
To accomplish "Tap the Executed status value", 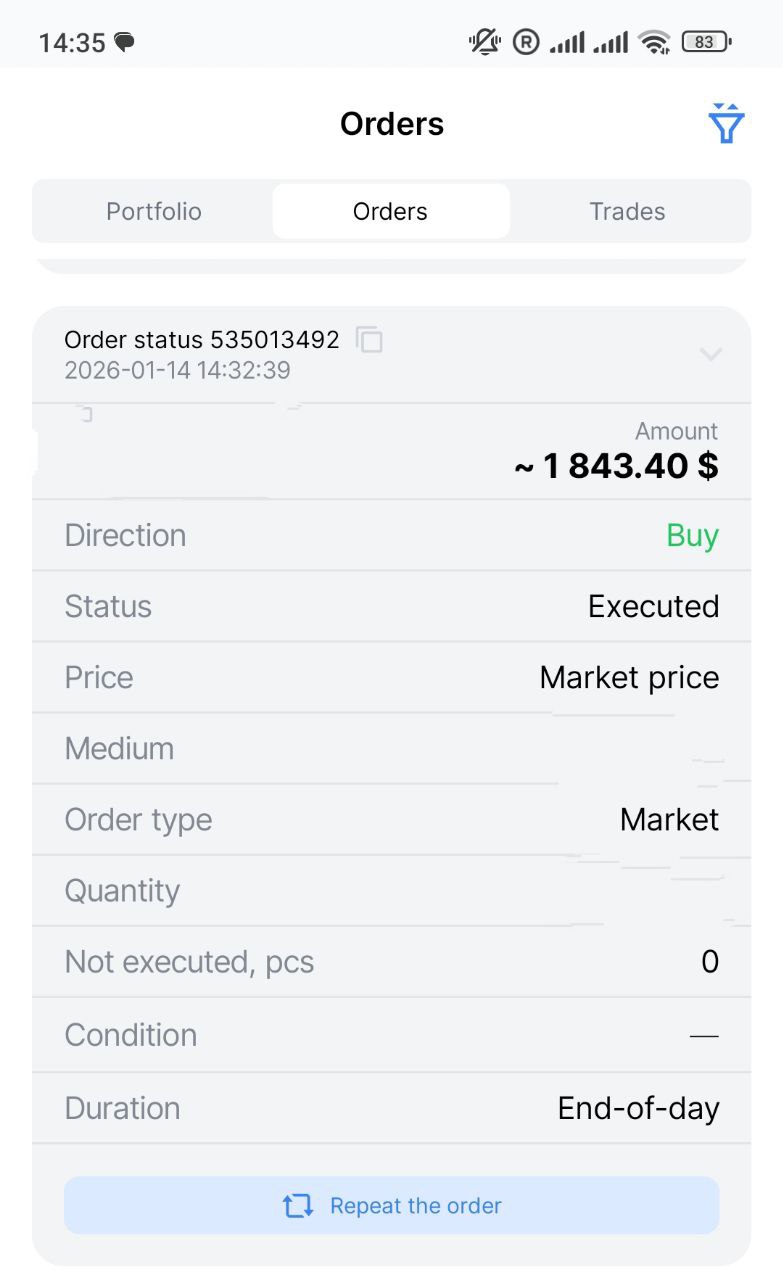I will coord(653,607).
